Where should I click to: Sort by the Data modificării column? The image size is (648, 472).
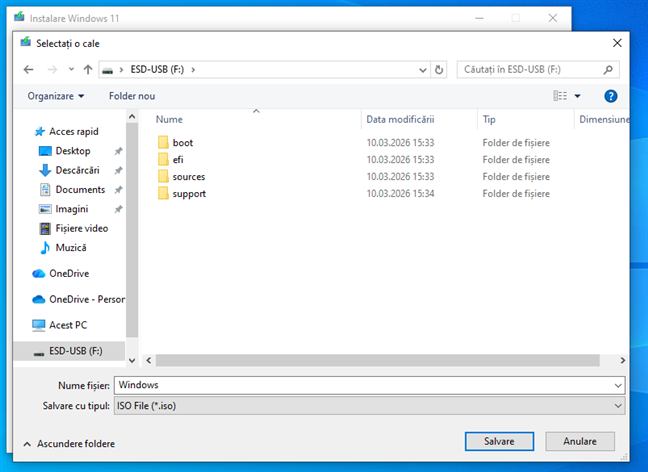click(400, 119)
